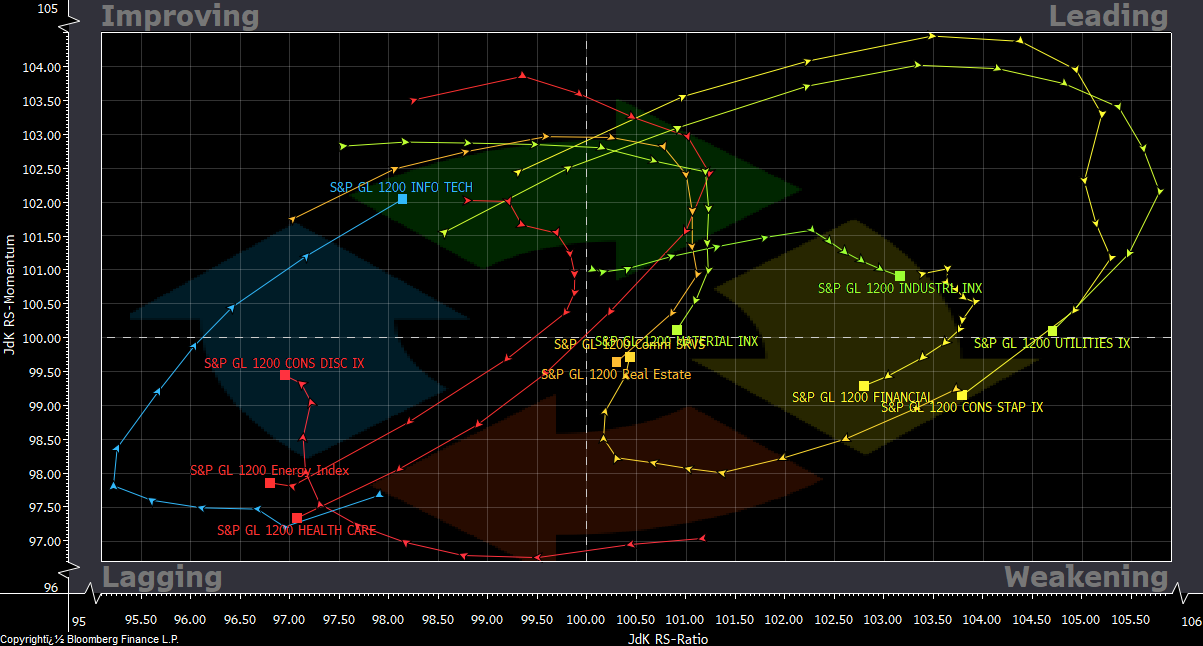Select the red HEALTH CARE square marker
Screen dimensions: 1203x646
pyautogui.click(x=297, y=518)
